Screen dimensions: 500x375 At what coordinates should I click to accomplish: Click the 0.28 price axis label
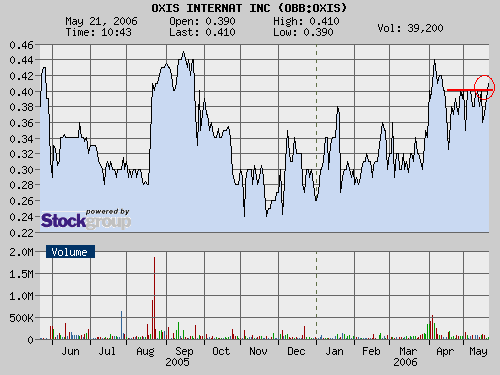pyautogui.click(x=21, y=185)
